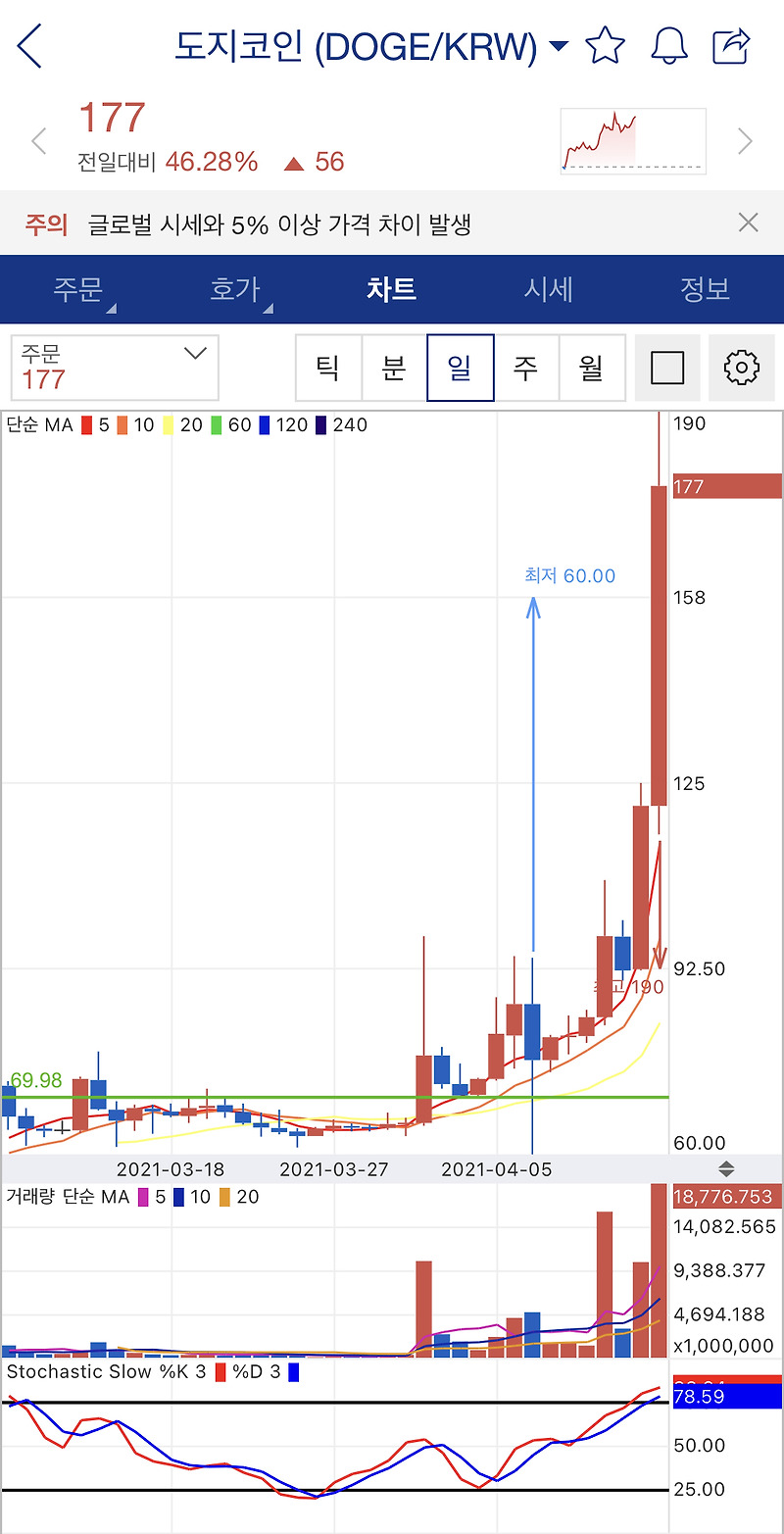Open the 정보 tab
784x1534 pixels.
tap(706, 289)
